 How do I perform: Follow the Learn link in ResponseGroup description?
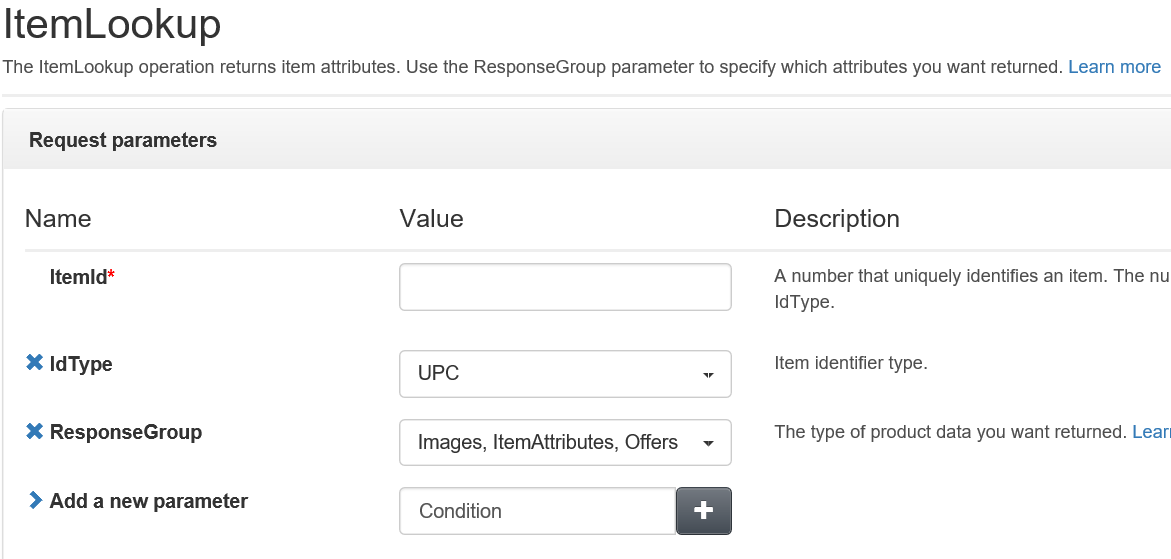1151,432
